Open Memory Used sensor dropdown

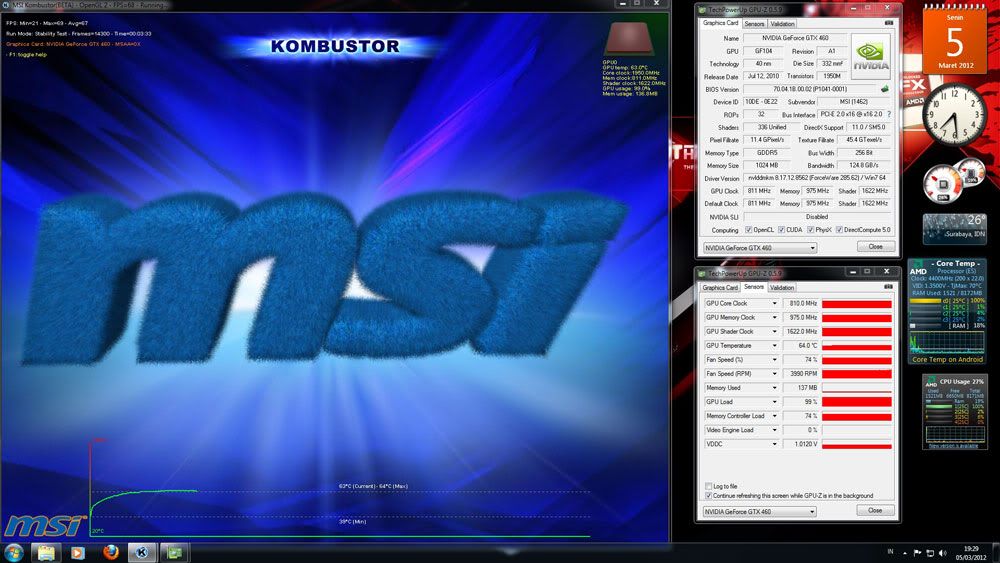point(774,388)
